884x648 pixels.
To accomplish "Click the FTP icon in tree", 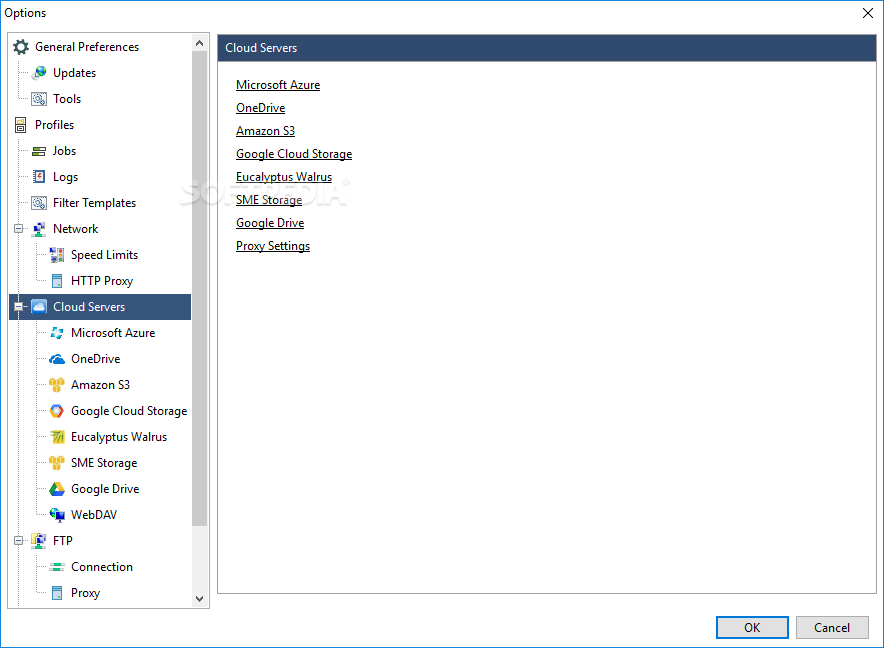I will (39, 540).
